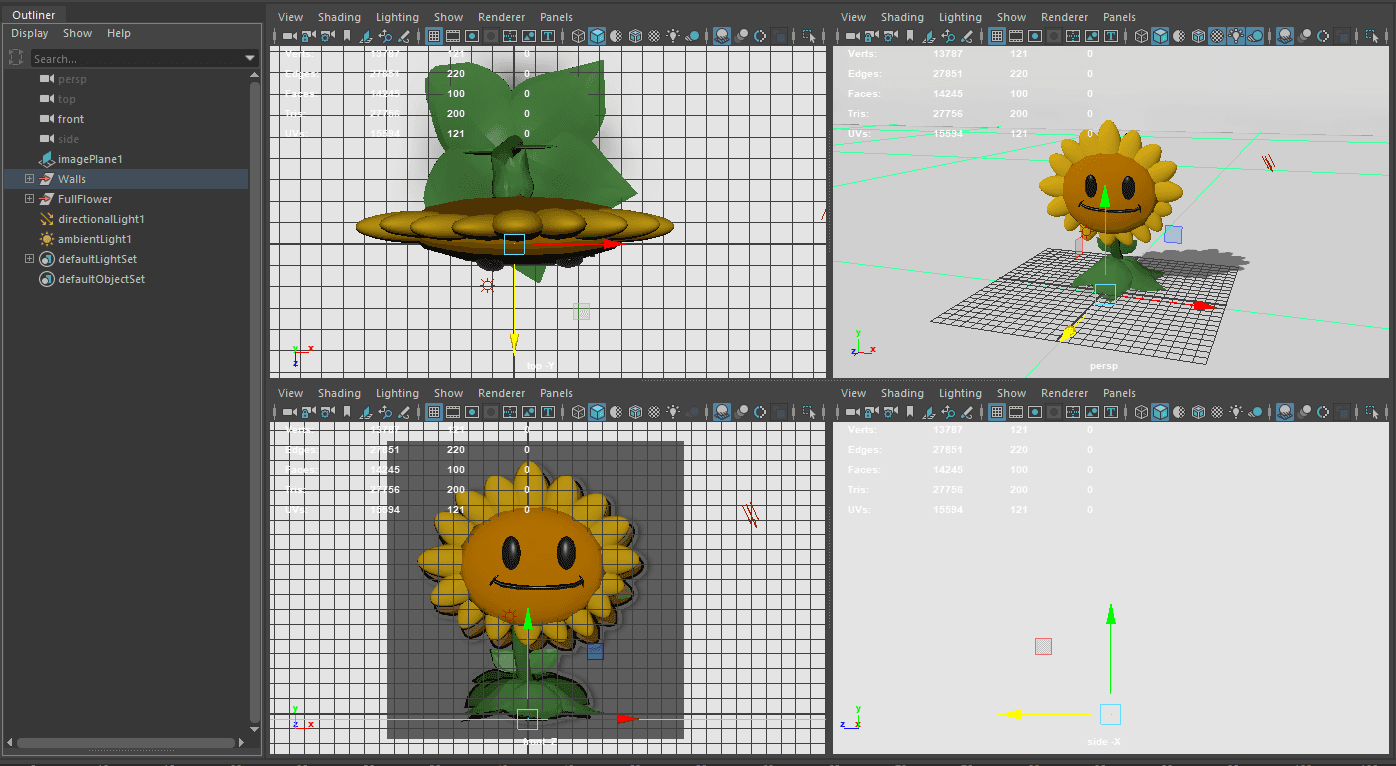Toggle Resolution Gate in top view panel
1396x766 pixels.
coord(472,36)
